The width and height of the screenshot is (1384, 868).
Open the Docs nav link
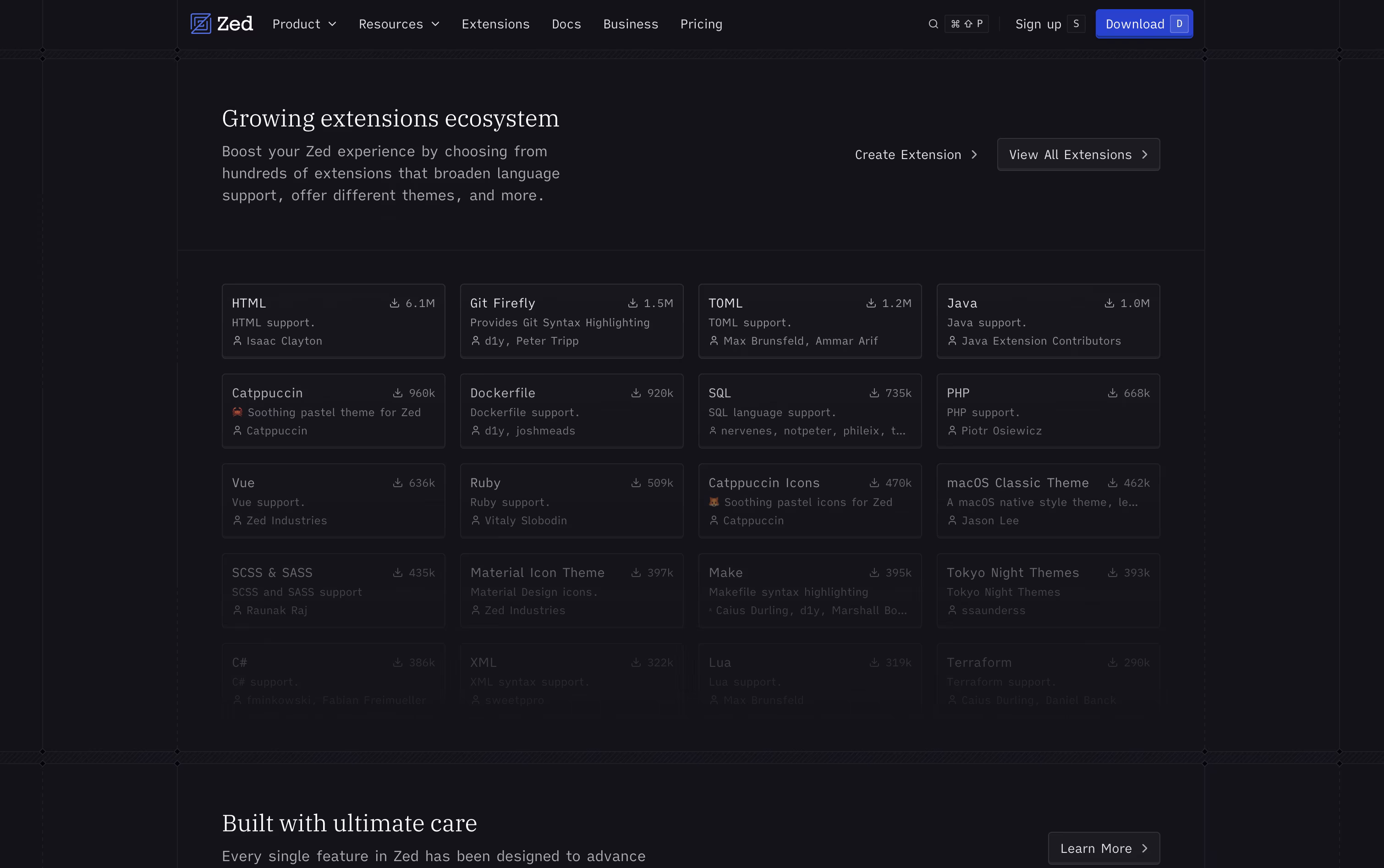point(566,24)
